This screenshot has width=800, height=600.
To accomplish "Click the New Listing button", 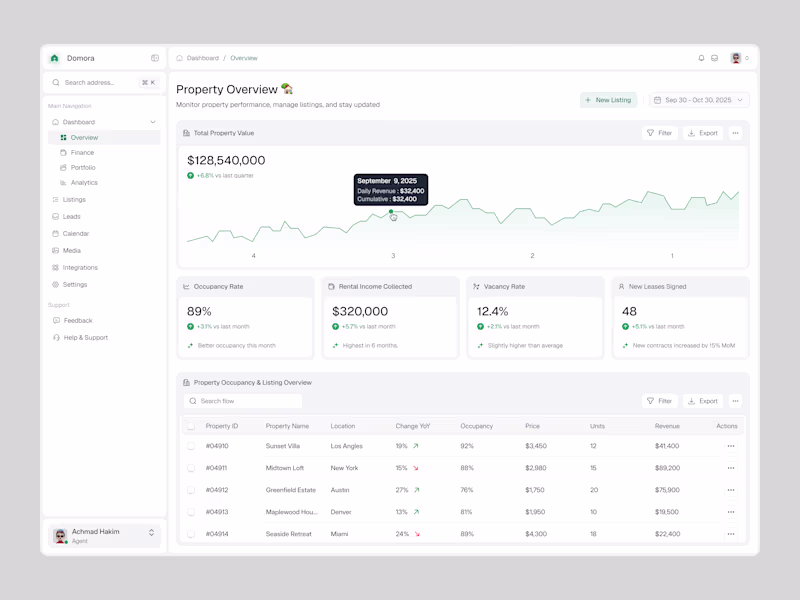I will coord(608,100).
